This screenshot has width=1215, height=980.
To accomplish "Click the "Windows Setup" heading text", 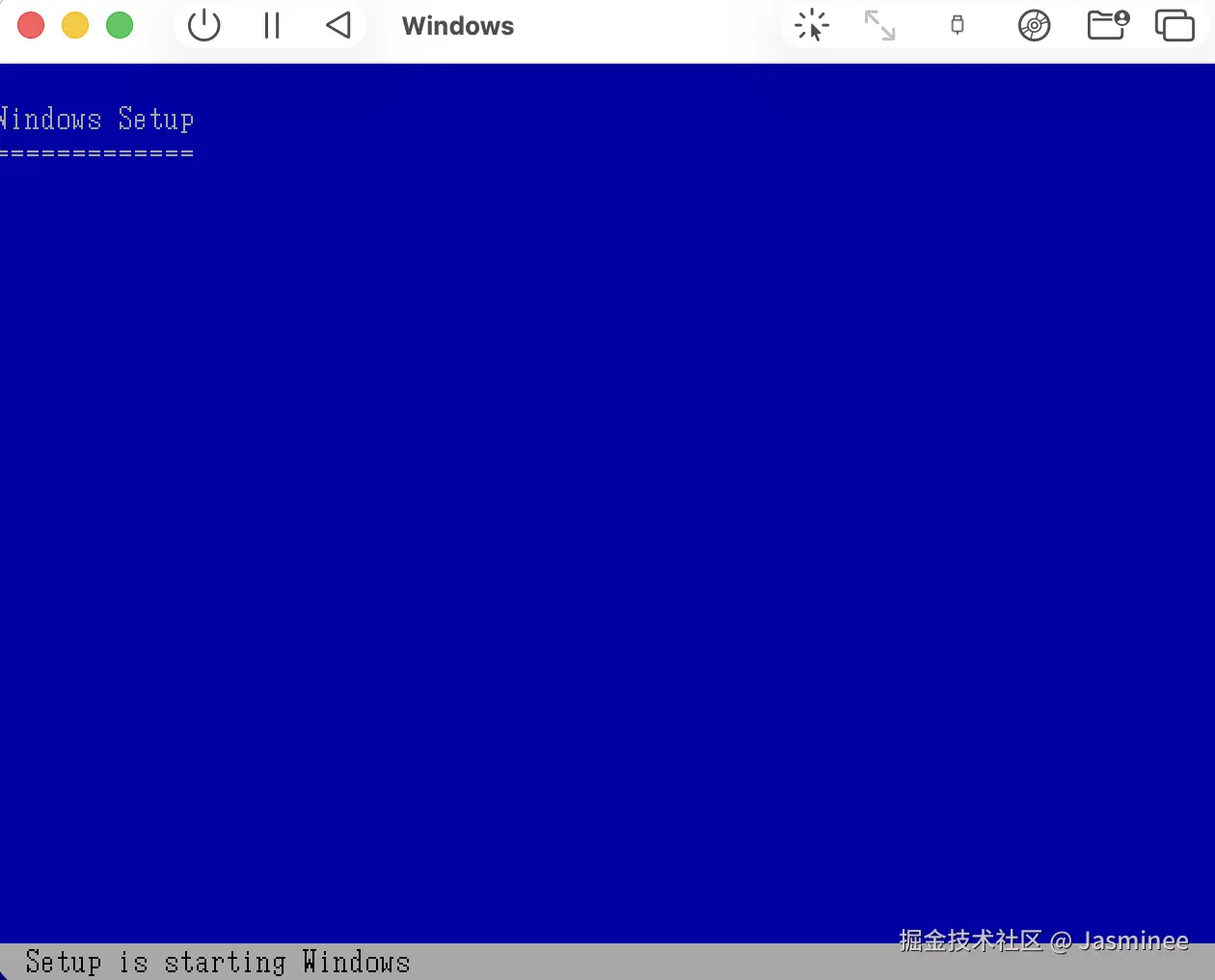I will tap(96, 119).
